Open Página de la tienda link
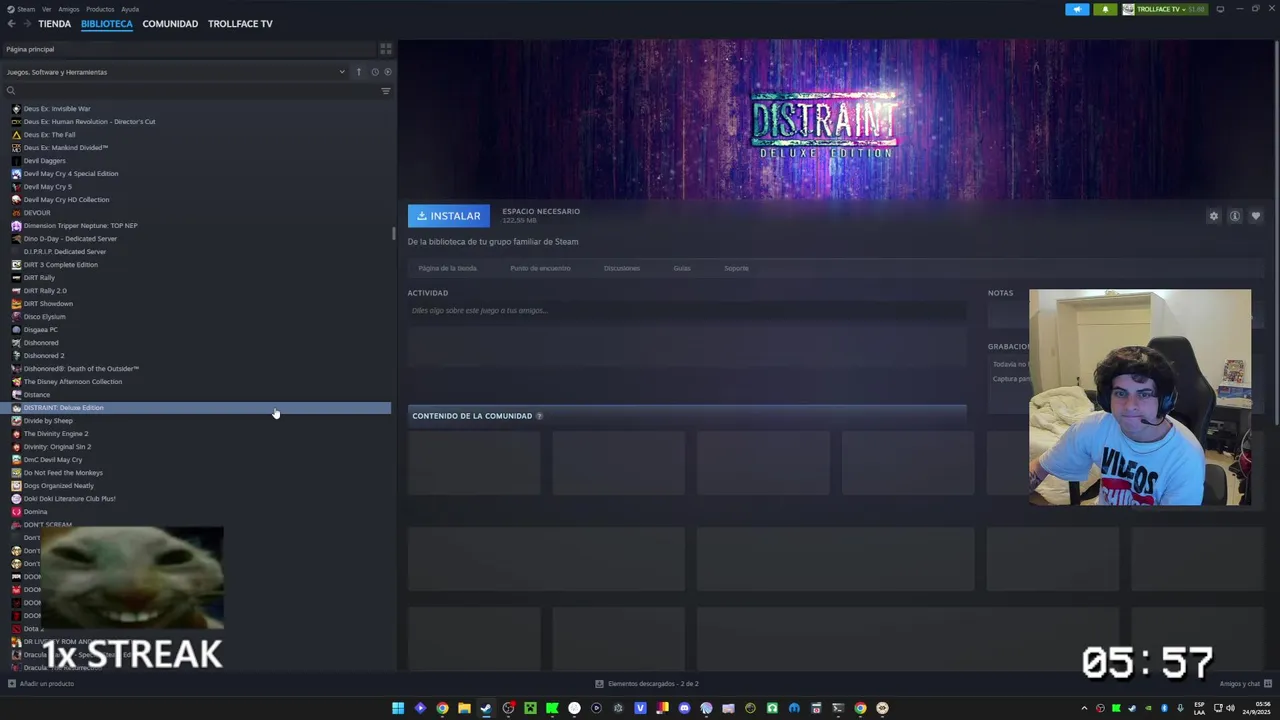The width and height of the screenshot is (1280, 720). [447, 268]
